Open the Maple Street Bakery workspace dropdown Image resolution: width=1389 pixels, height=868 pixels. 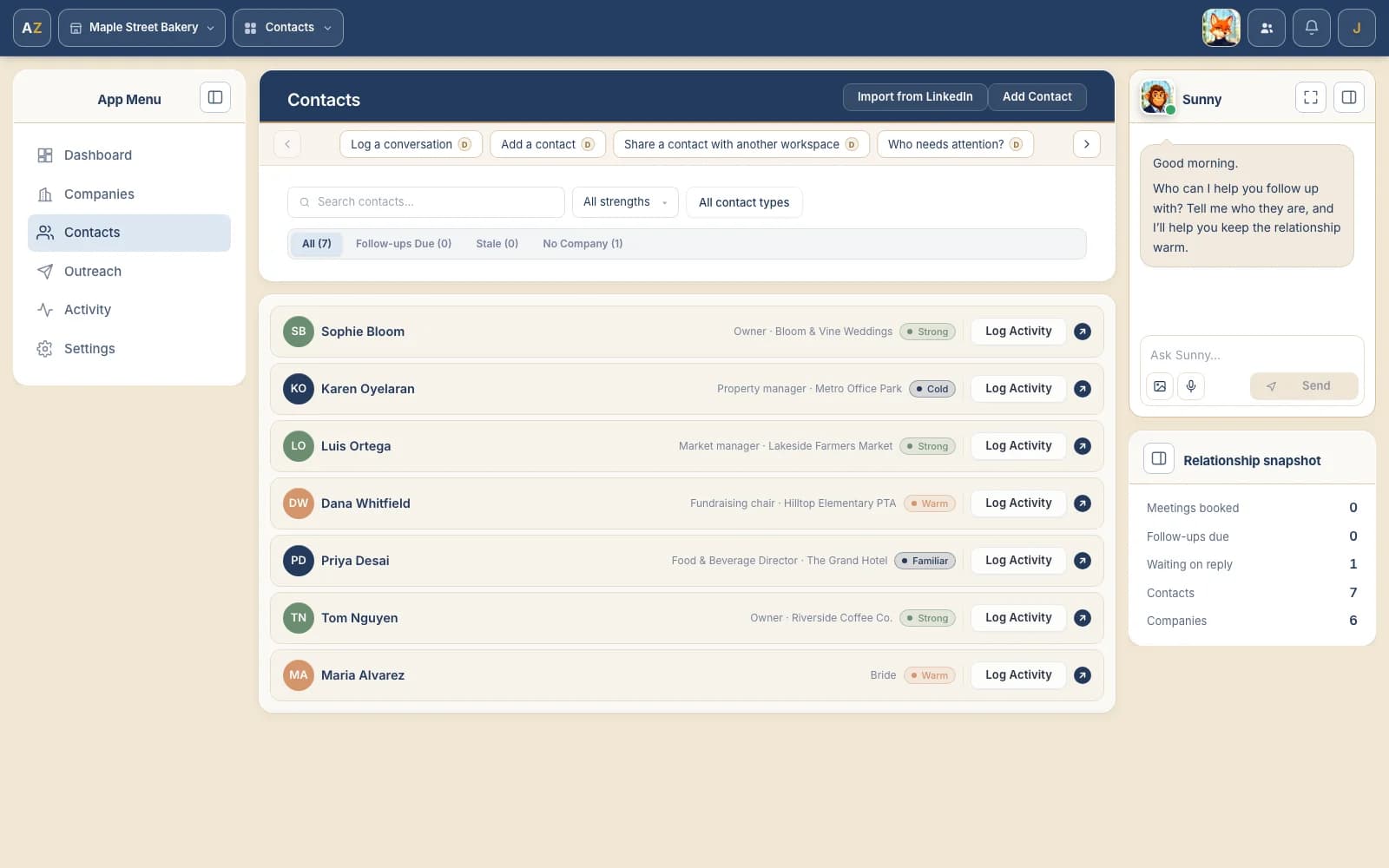tap(142, 28)
